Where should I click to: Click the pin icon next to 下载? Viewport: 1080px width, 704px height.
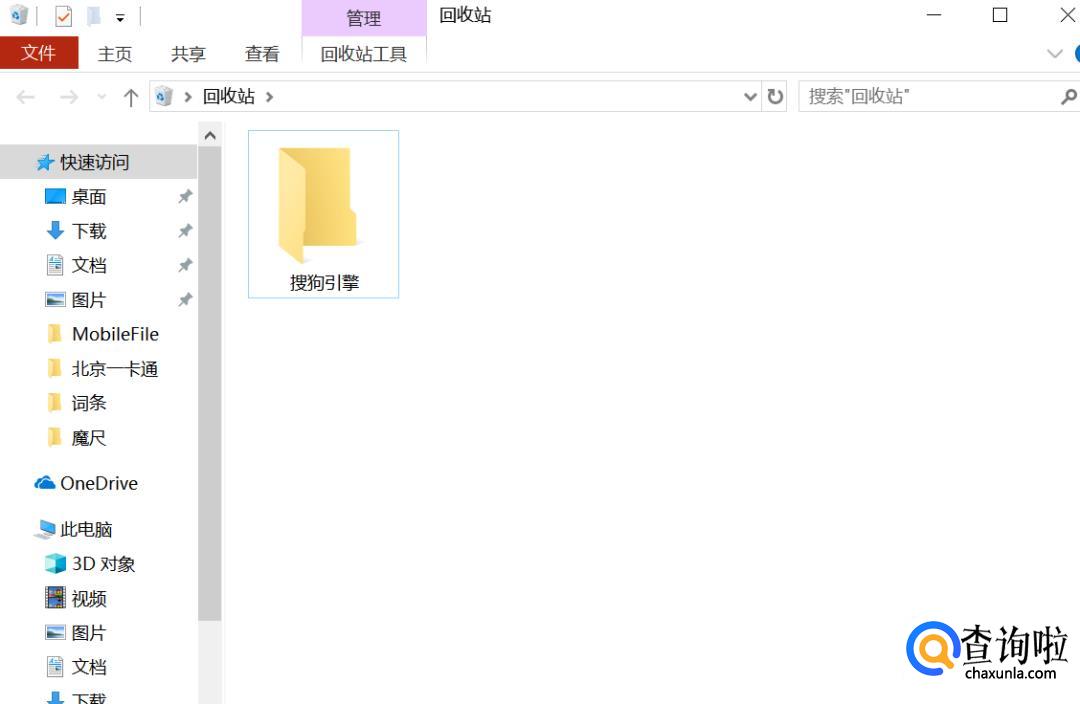[185, 231]
